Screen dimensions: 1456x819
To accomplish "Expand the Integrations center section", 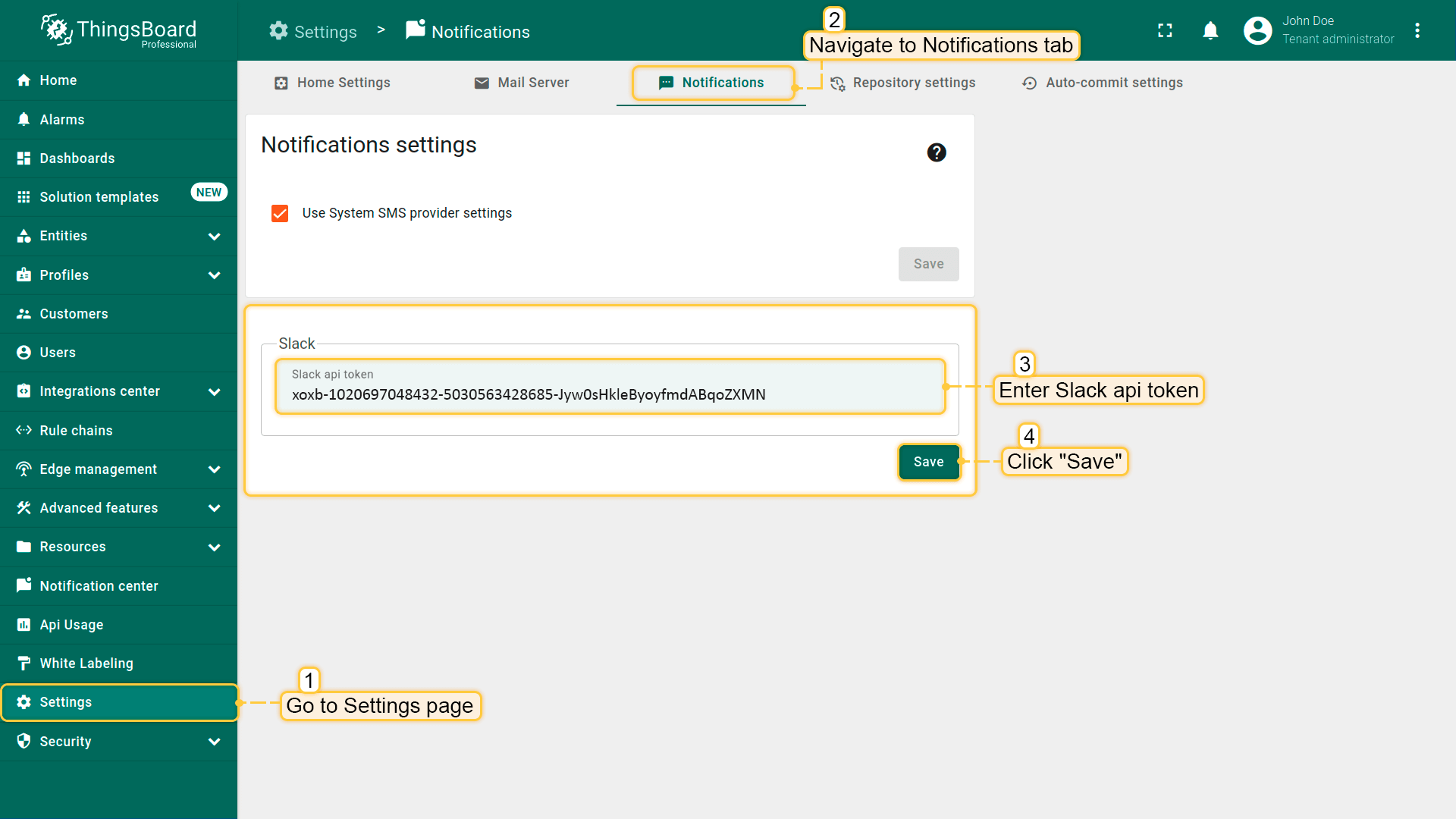I will click(214, 391).
